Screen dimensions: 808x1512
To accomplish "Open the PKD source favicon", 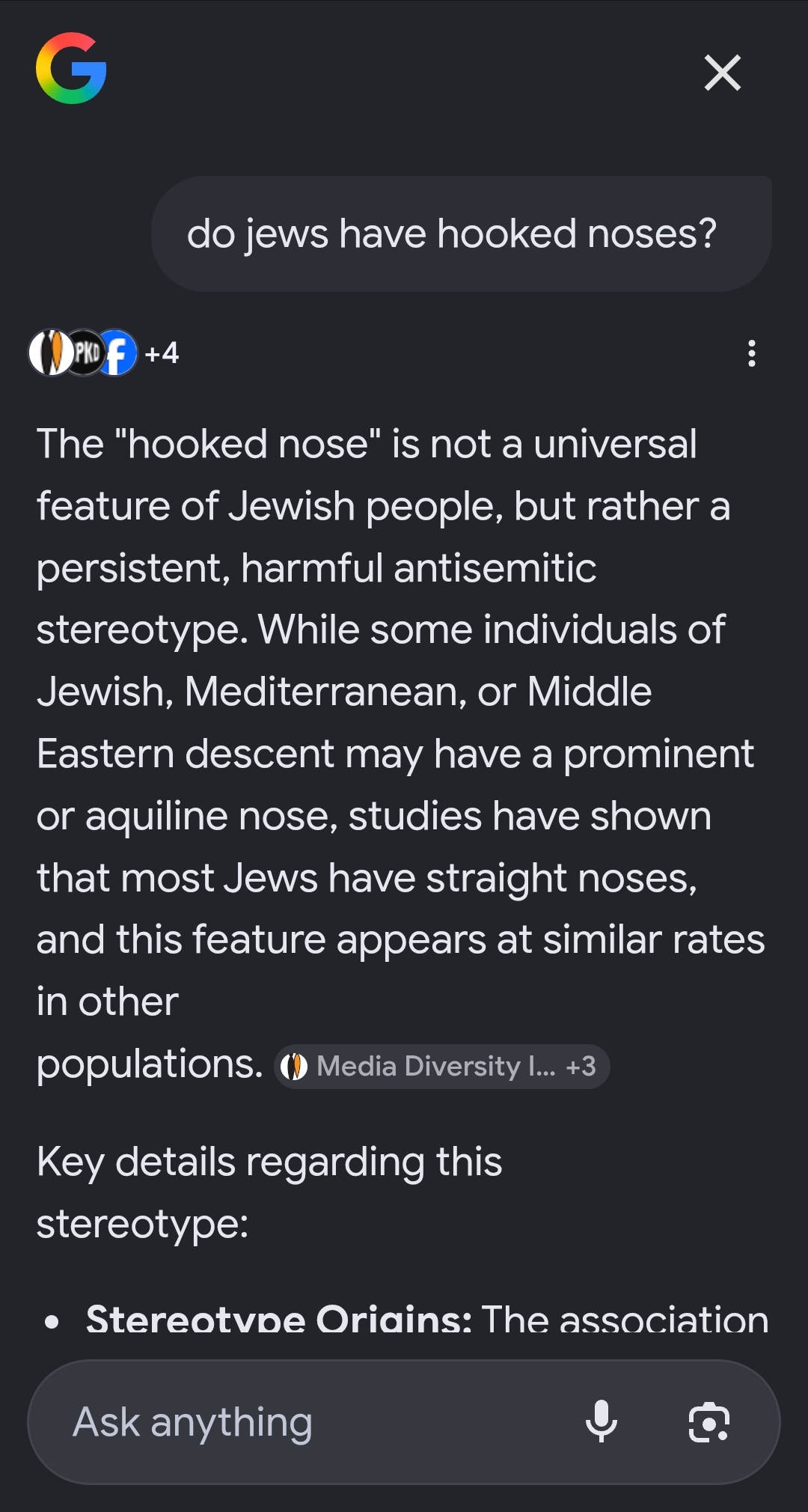I will coord(85,353).
